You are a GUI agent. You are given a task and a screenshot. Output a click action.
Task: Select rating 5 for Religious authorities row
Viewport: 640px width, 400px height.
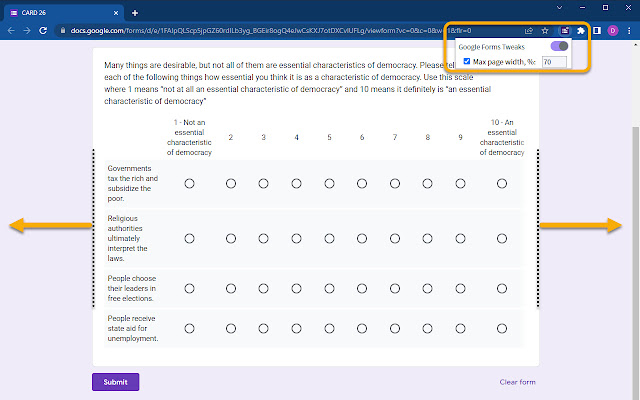coord(329,238)
